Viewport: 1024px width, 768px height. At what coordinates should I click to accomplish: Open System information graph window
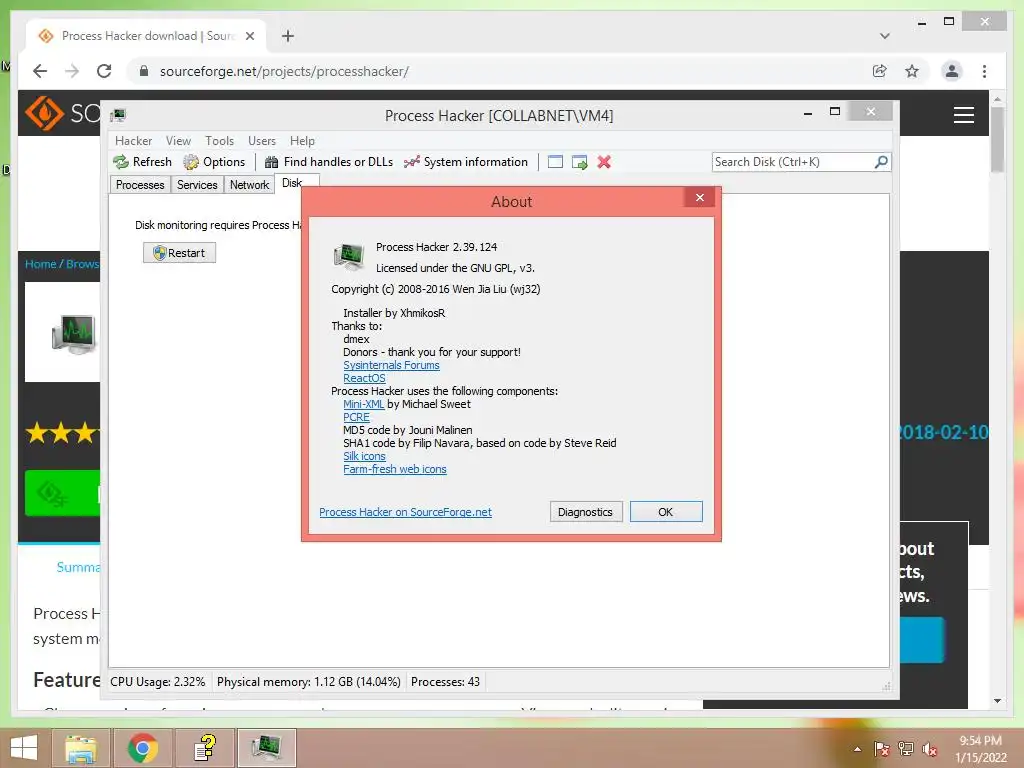click(466, 162)
